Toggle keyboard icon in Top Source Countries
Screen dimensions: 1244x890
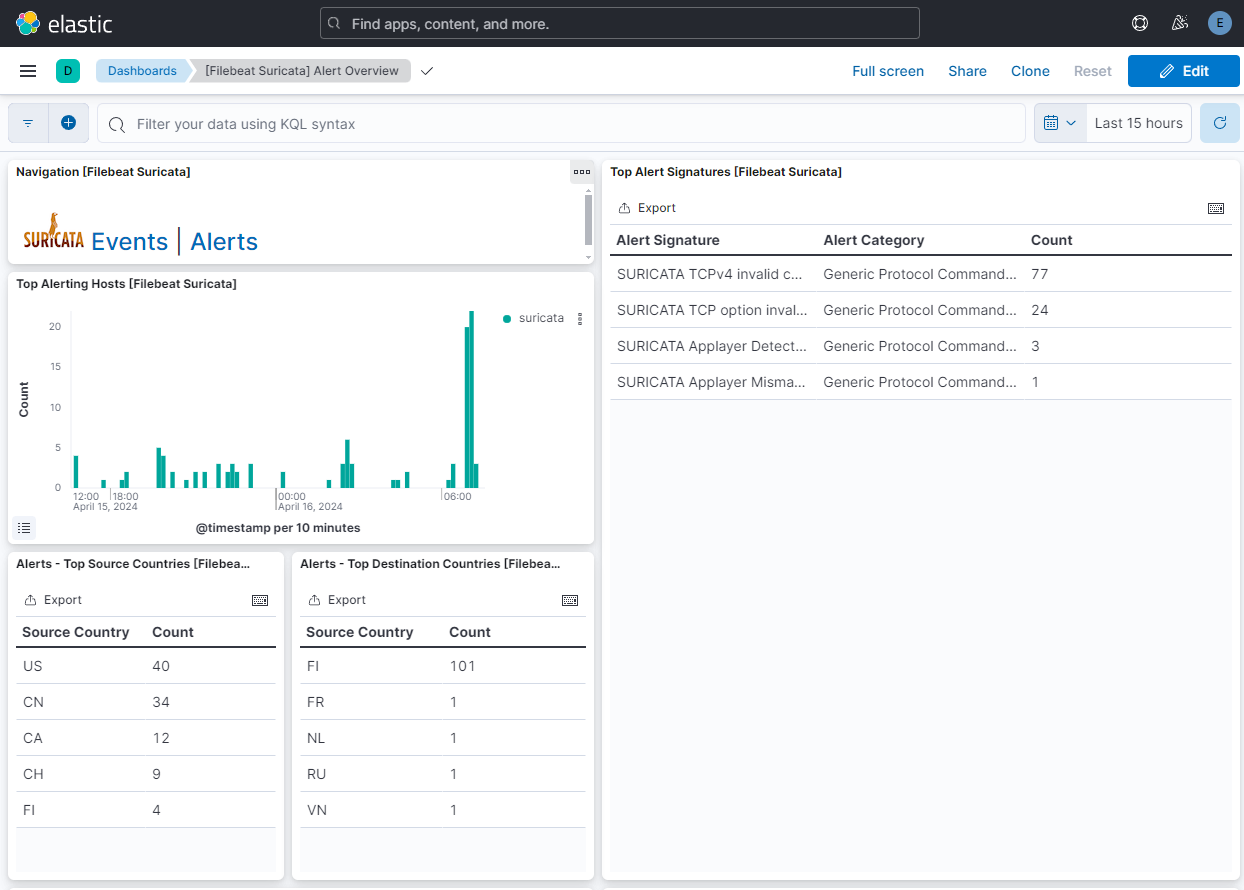click(x=260, y=600)
